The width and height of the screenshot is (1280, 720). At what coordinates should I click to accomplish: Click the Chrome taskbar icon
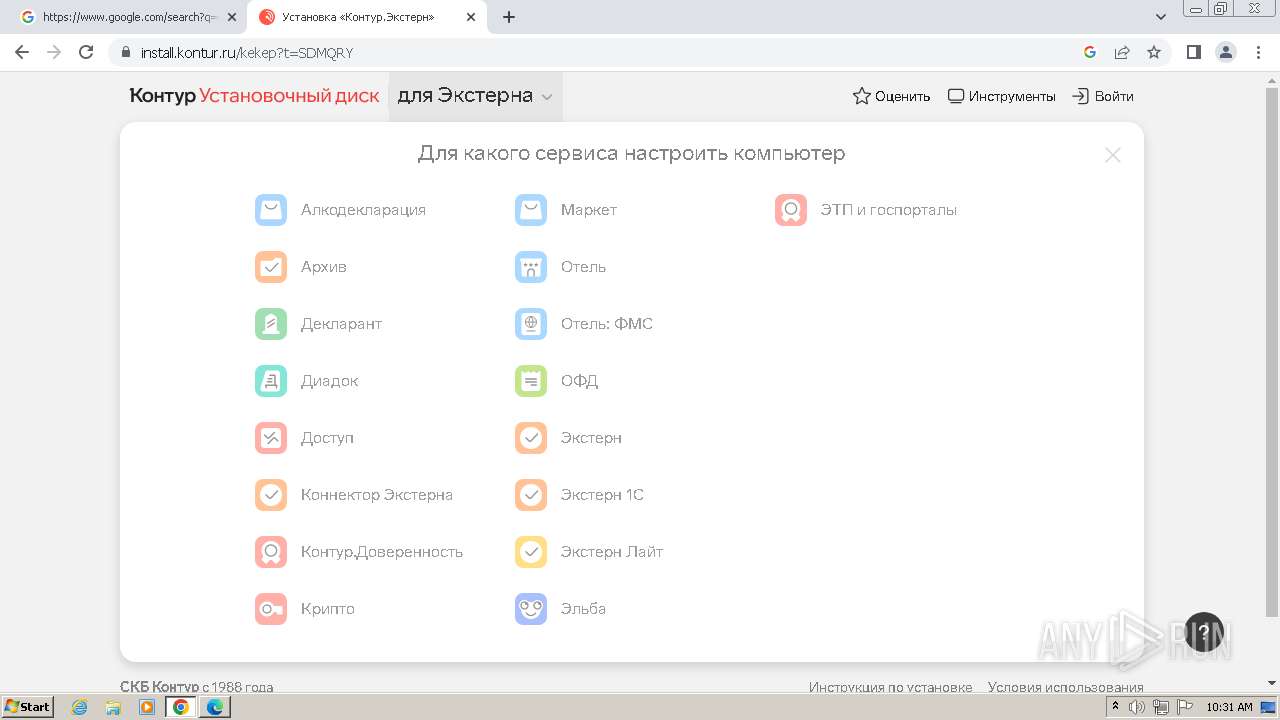click(181, 707)
